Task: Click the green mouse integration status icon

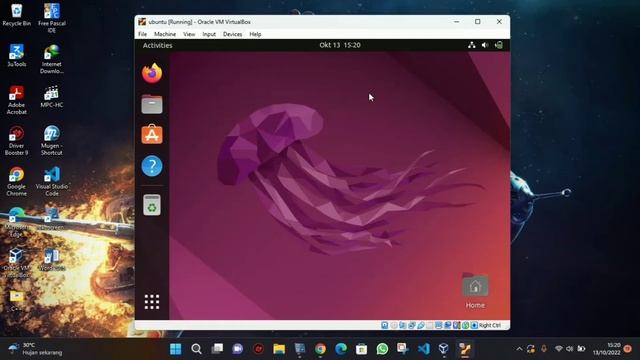Action: [x=465, y=325]
